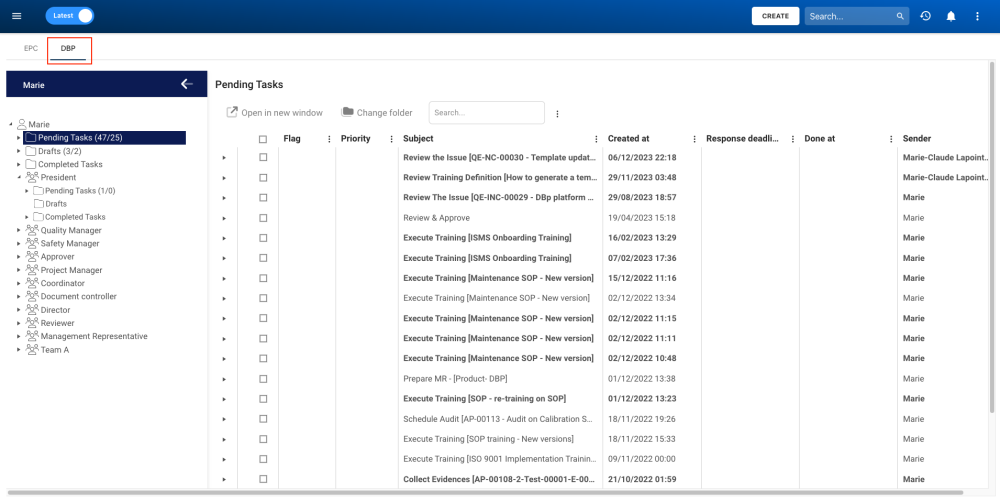1000x501 pixels.
Task: Open Created at column options menu
Action: [x=695, y=139]
